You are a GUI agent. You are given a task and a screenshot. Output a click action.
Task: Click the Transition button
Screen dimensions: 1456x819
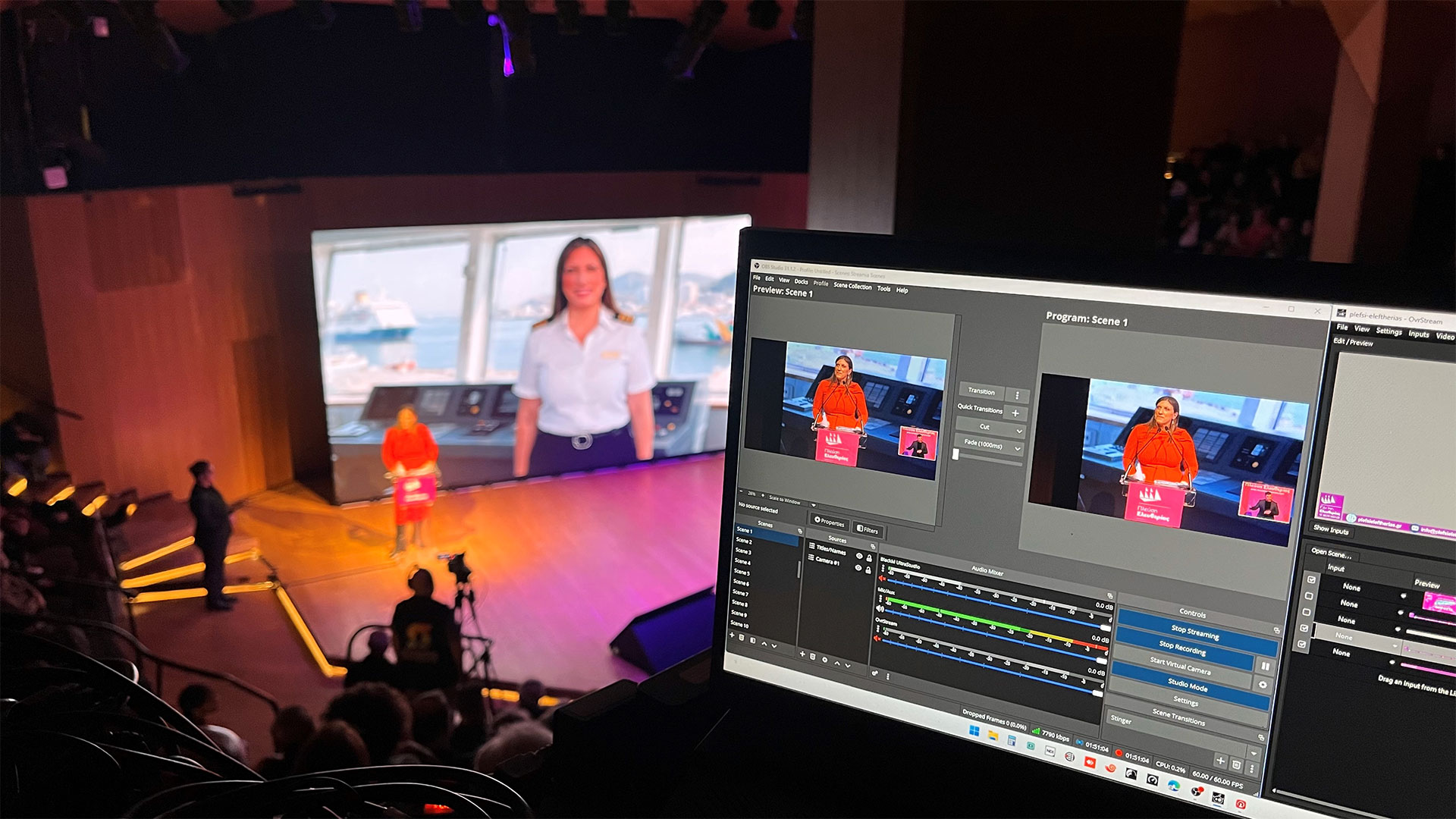pos(981,391)
